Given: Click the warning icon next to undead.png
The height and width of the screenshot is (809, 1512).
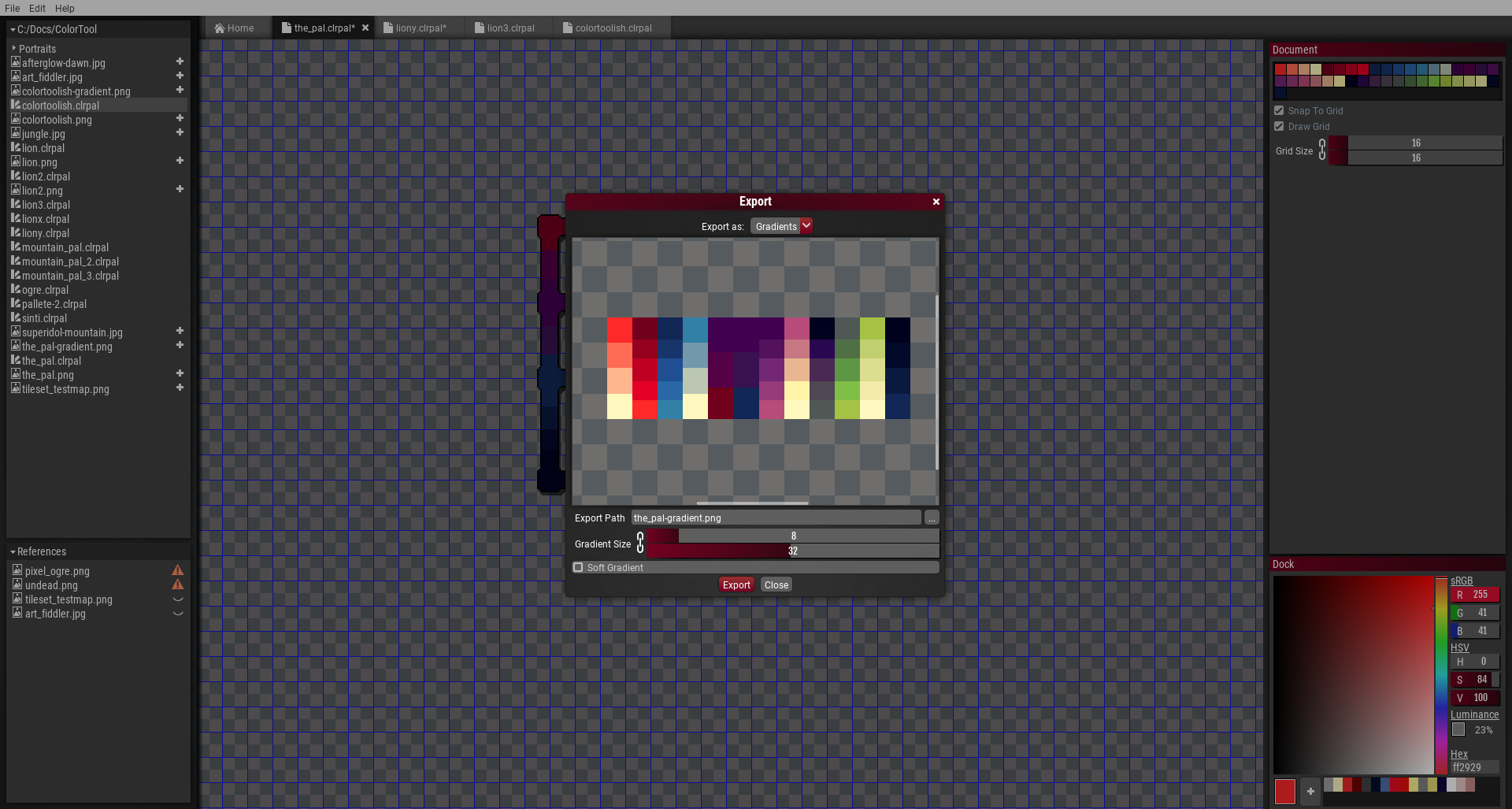Looking at the screenshot, I should pos(178,584).
